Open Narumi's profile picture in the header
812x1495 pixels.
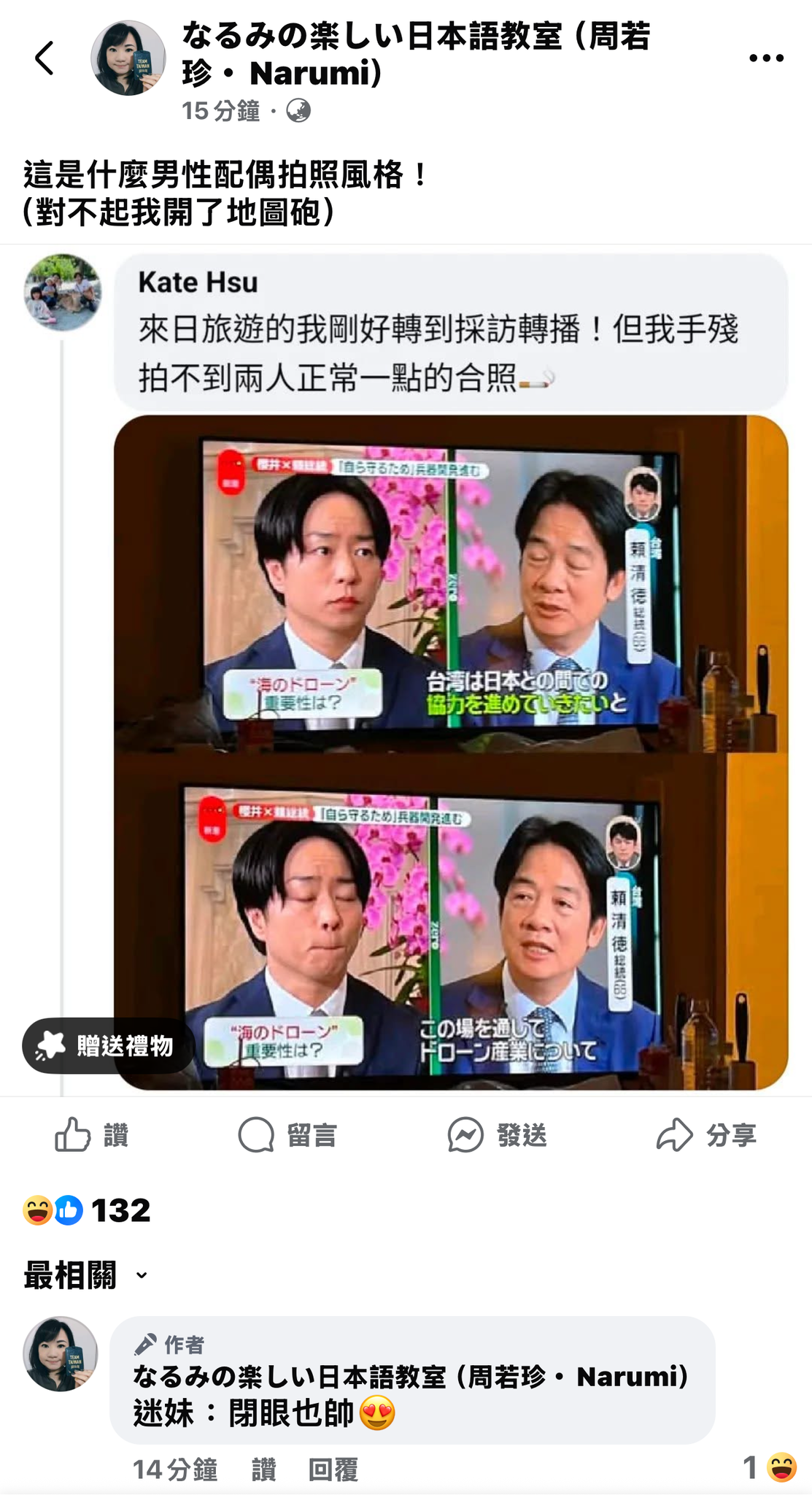[x=128, y=58]
